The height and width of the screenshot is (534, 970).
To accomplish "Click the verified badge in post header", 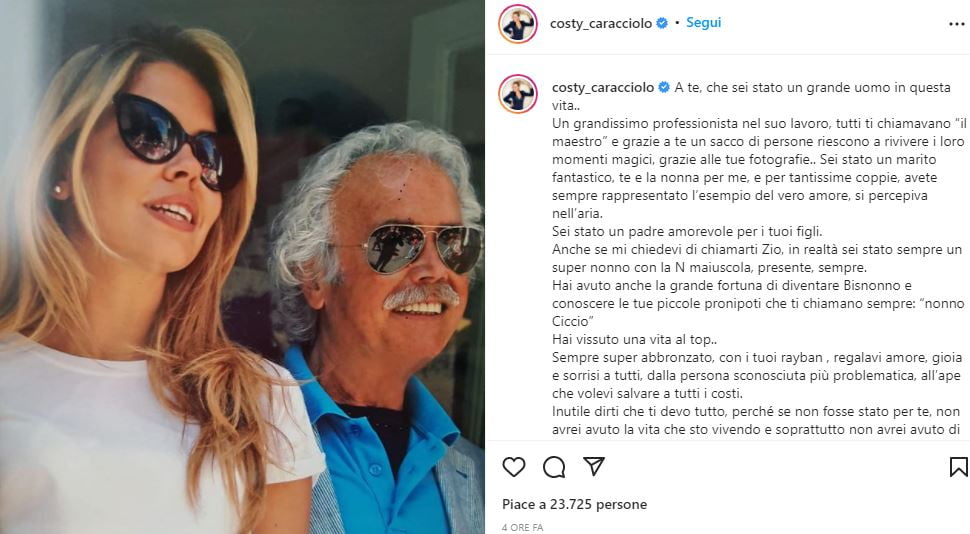I will tap(662, 23).
